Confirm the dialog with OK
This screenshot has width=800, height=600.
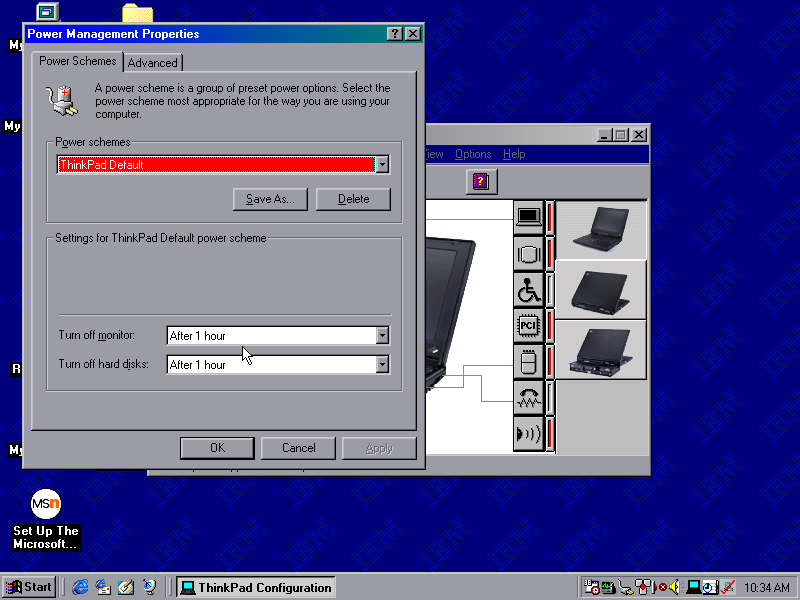coord(217,448)
